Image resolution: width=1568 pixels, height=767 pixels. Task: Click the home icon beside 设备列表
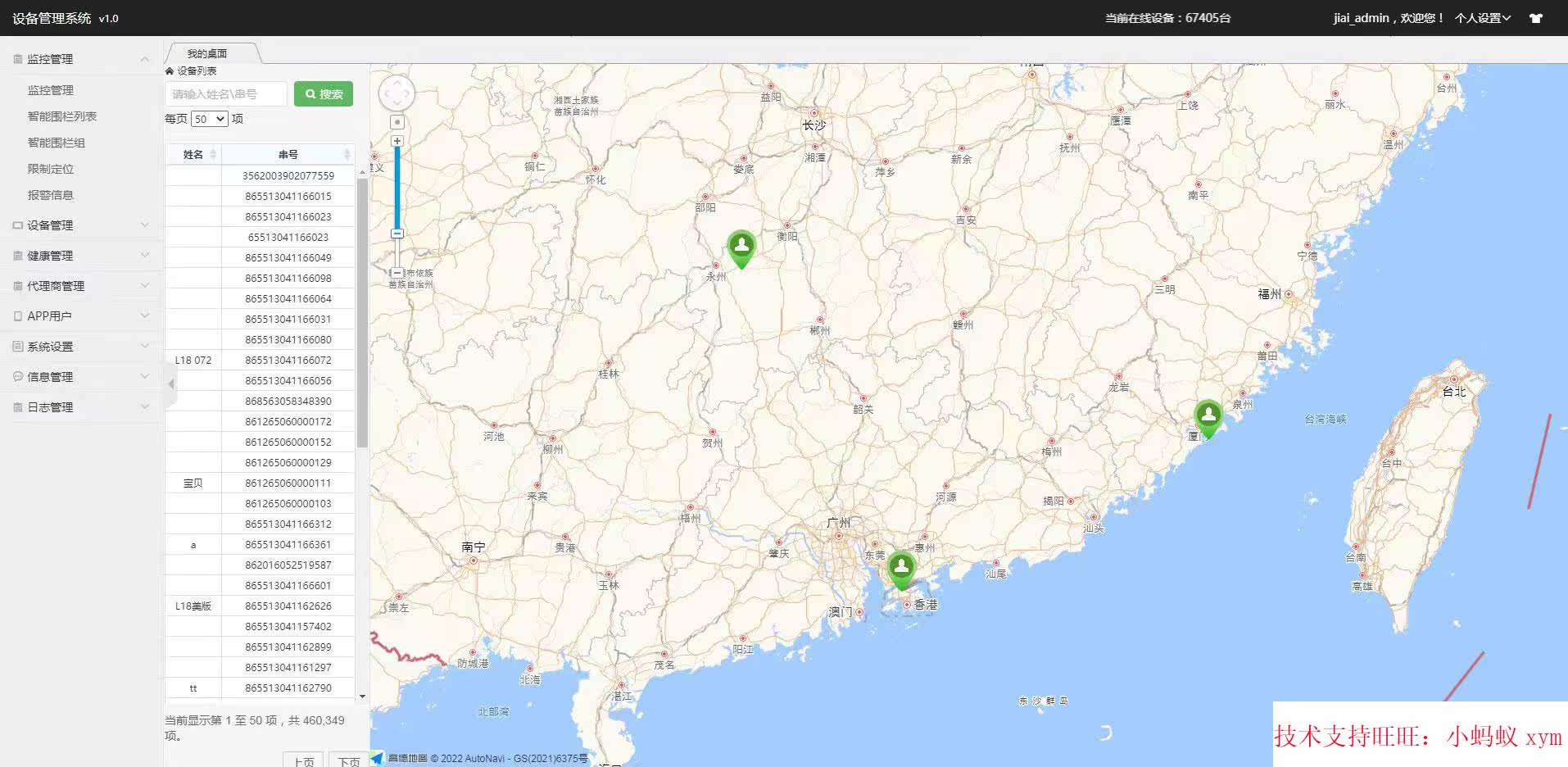(x=170, y=71)
